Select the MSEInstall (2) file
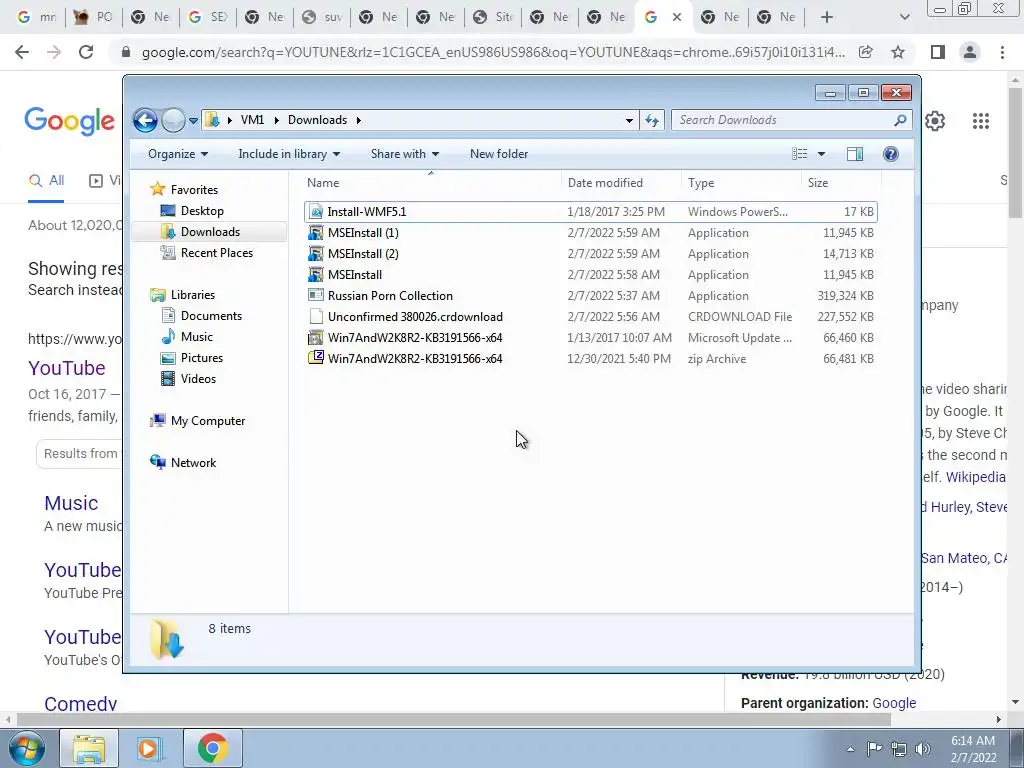The width and height of the screenshot is (1024, 768). (x=590, y=253)
